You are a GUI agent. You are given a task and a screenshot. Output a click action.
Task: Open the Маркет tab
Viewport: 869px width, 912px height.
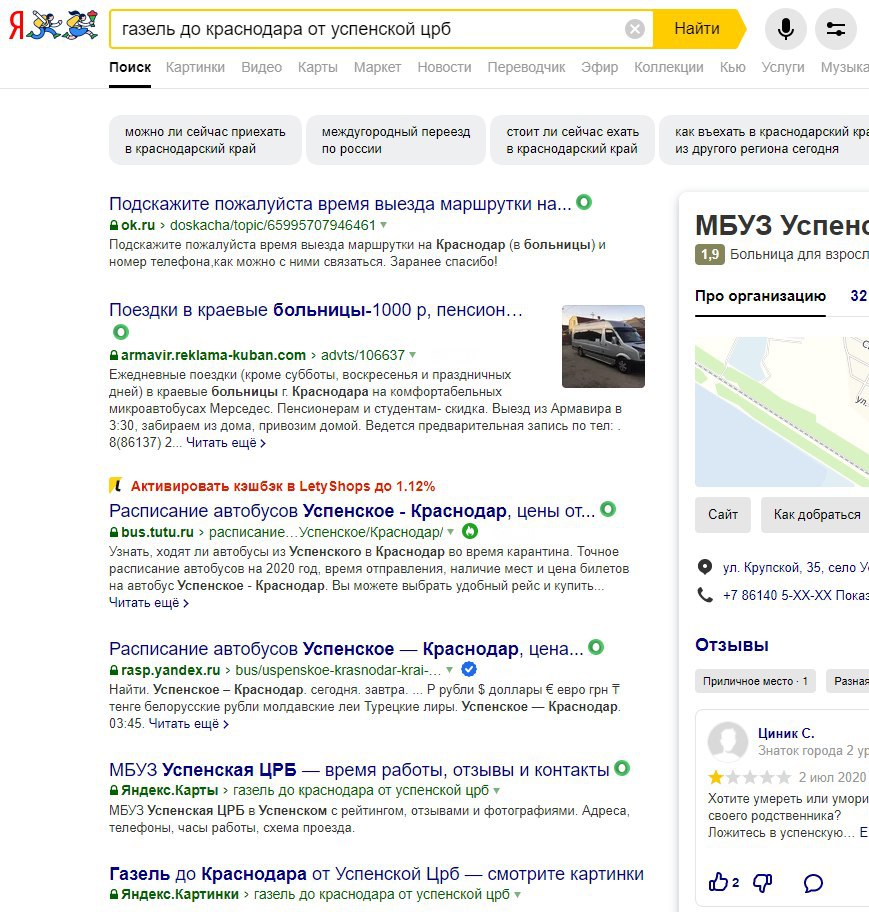coord(377,67)
